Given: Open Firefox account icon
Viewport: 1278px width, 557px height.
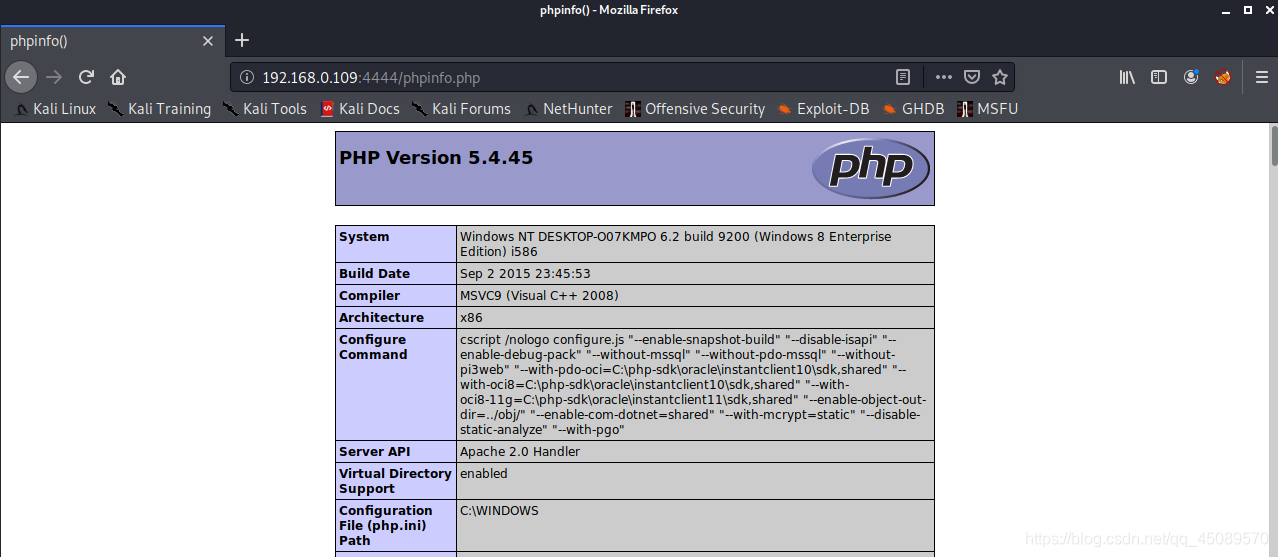Looking at the screenshot, I should [1191, 77].
